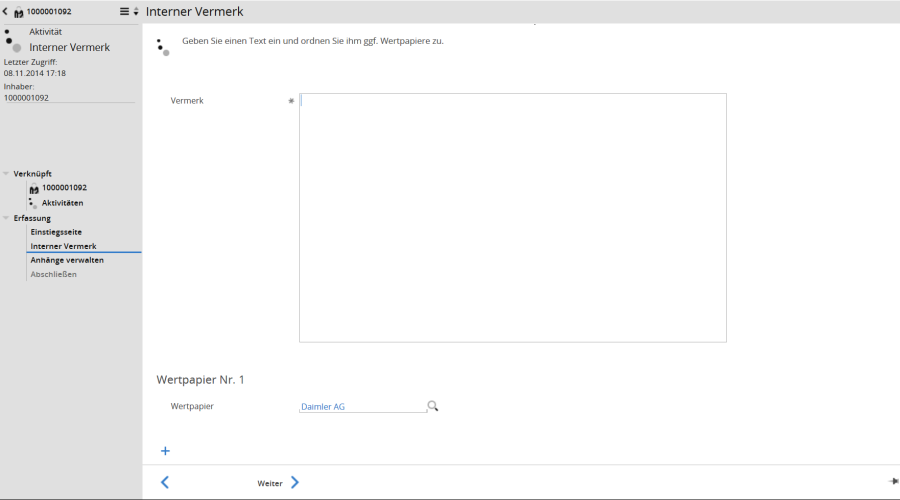Screen dimensions: 900x500
Task: Click the sort arrows next to hamburger menu
Action: 136,11
